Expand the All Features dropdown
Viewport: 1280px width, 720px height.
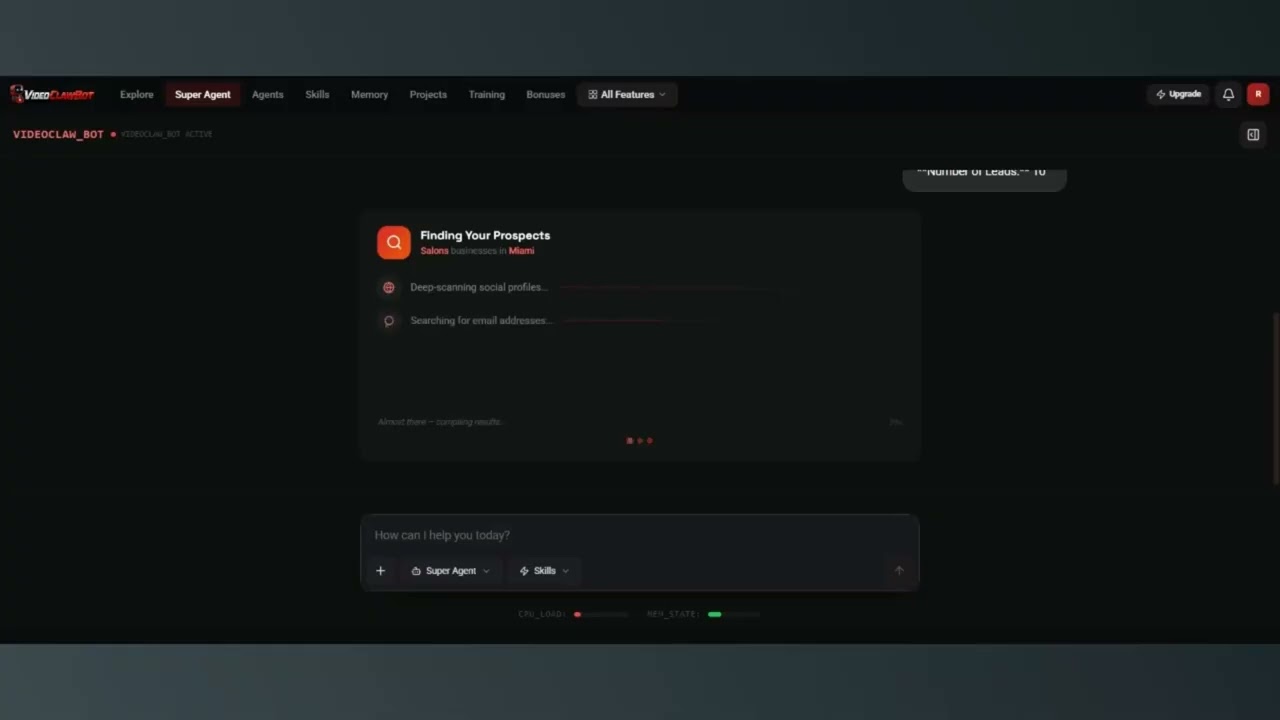(627, 94)
